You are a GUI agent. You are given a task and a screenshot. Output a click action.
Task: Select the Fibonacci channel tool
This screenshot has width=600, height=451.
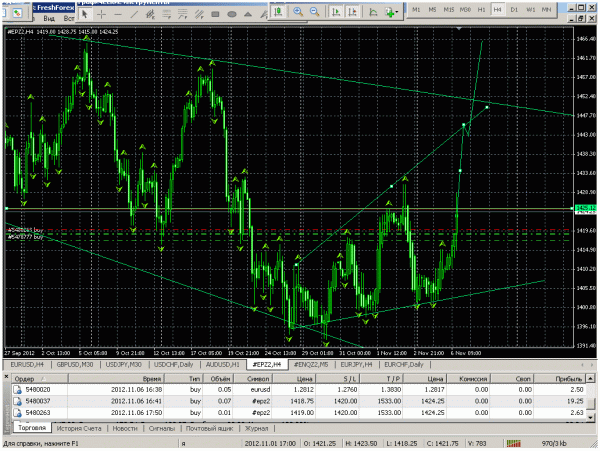click(x=199, y=15)
